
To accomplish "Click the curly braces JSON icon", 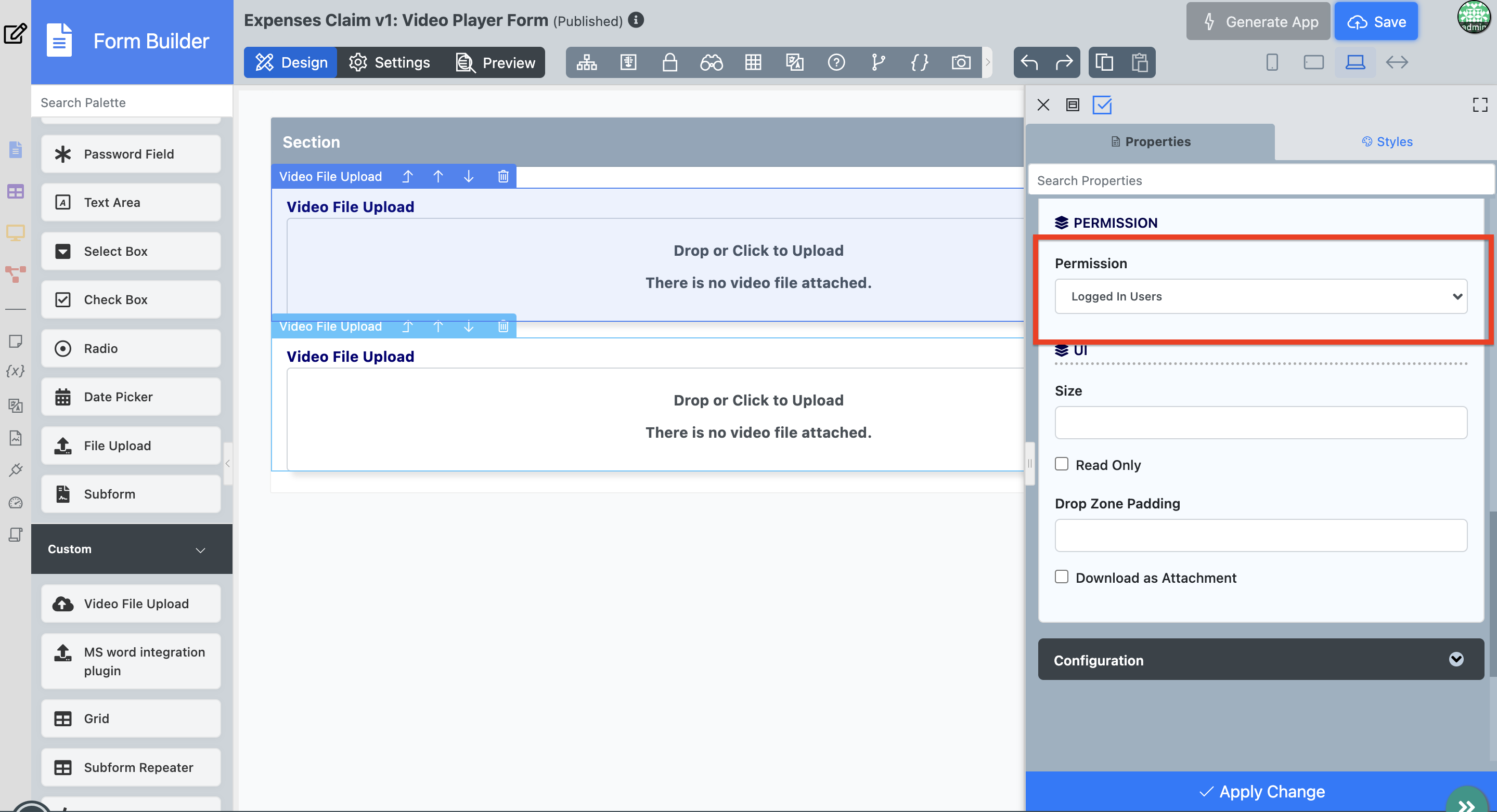I will click(919, 62).
